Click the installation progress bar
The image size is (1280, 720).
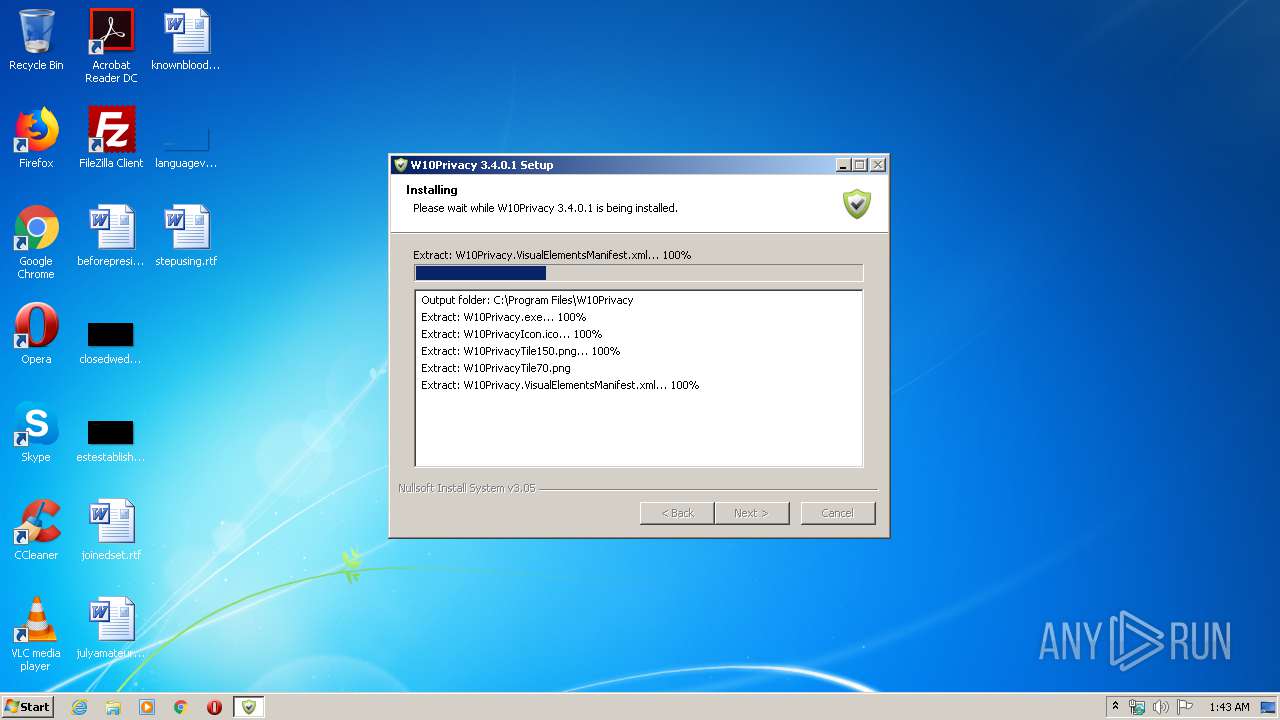point(638,273)
